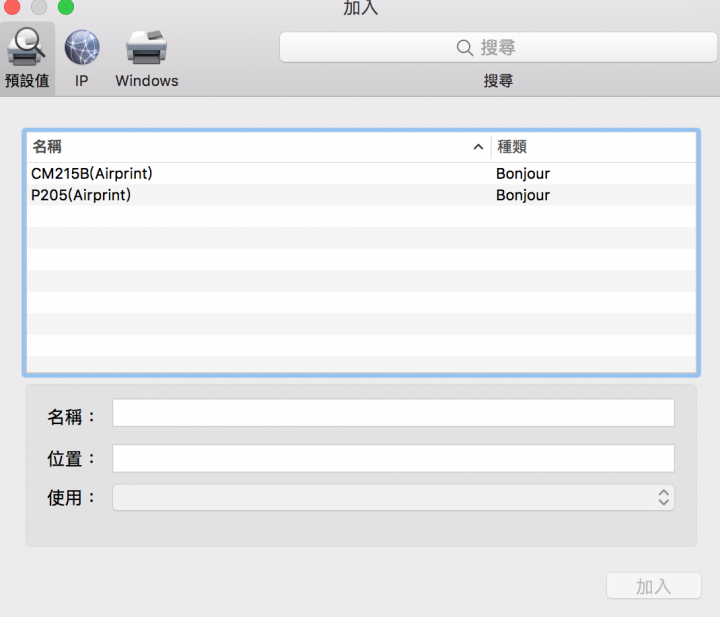The height and width of the screenshot is (617, 720).
Task: Sort list by the 名稱 column header
Action: [259, 147]
